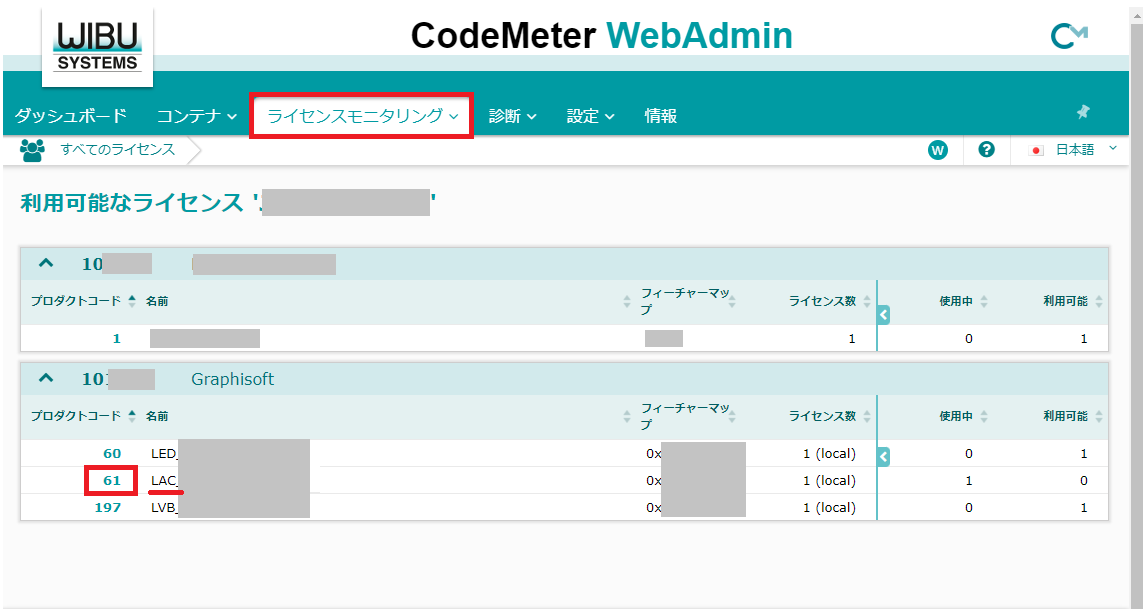
Task: Open the 診断 menu
Action: (x=512, y=115)
